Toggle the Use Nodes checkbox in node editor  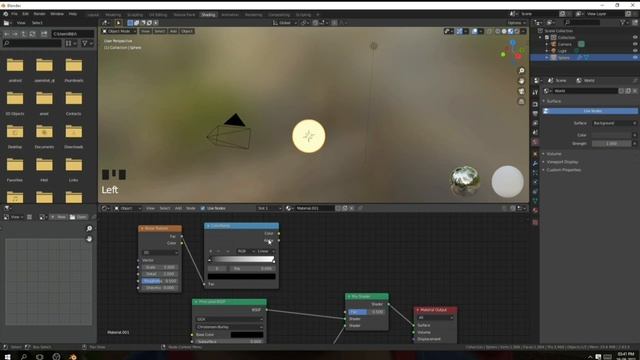point(203,208)
